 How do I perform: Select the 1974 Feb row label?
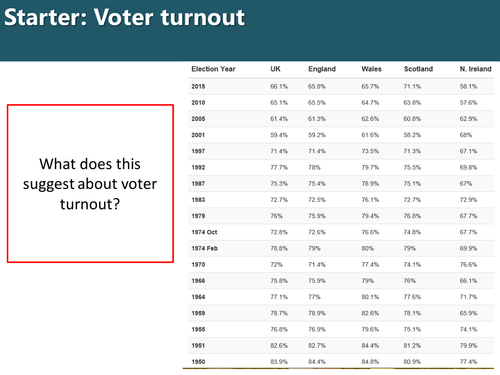coord(204,248)
